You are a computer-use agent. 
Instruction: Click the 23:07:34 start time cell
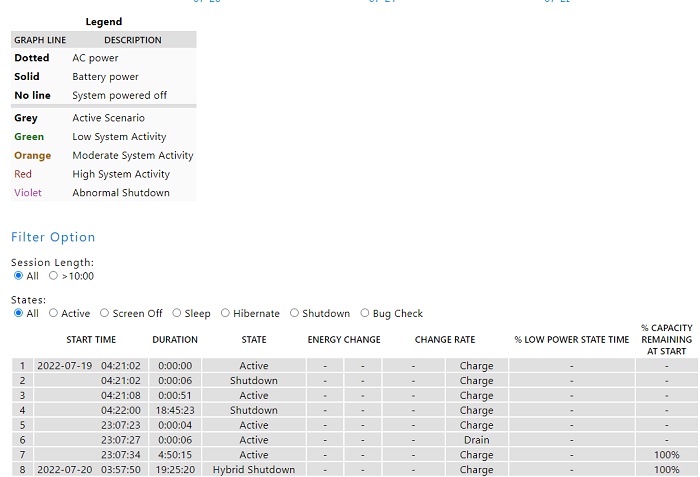(x=121, y=455)
